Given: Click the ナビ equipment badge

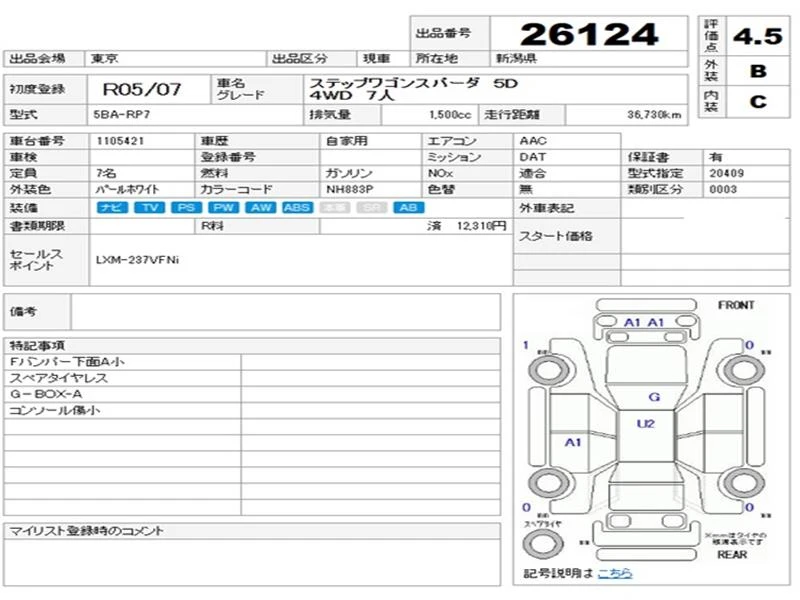Looking at the screenshot, I should point(112,208).
